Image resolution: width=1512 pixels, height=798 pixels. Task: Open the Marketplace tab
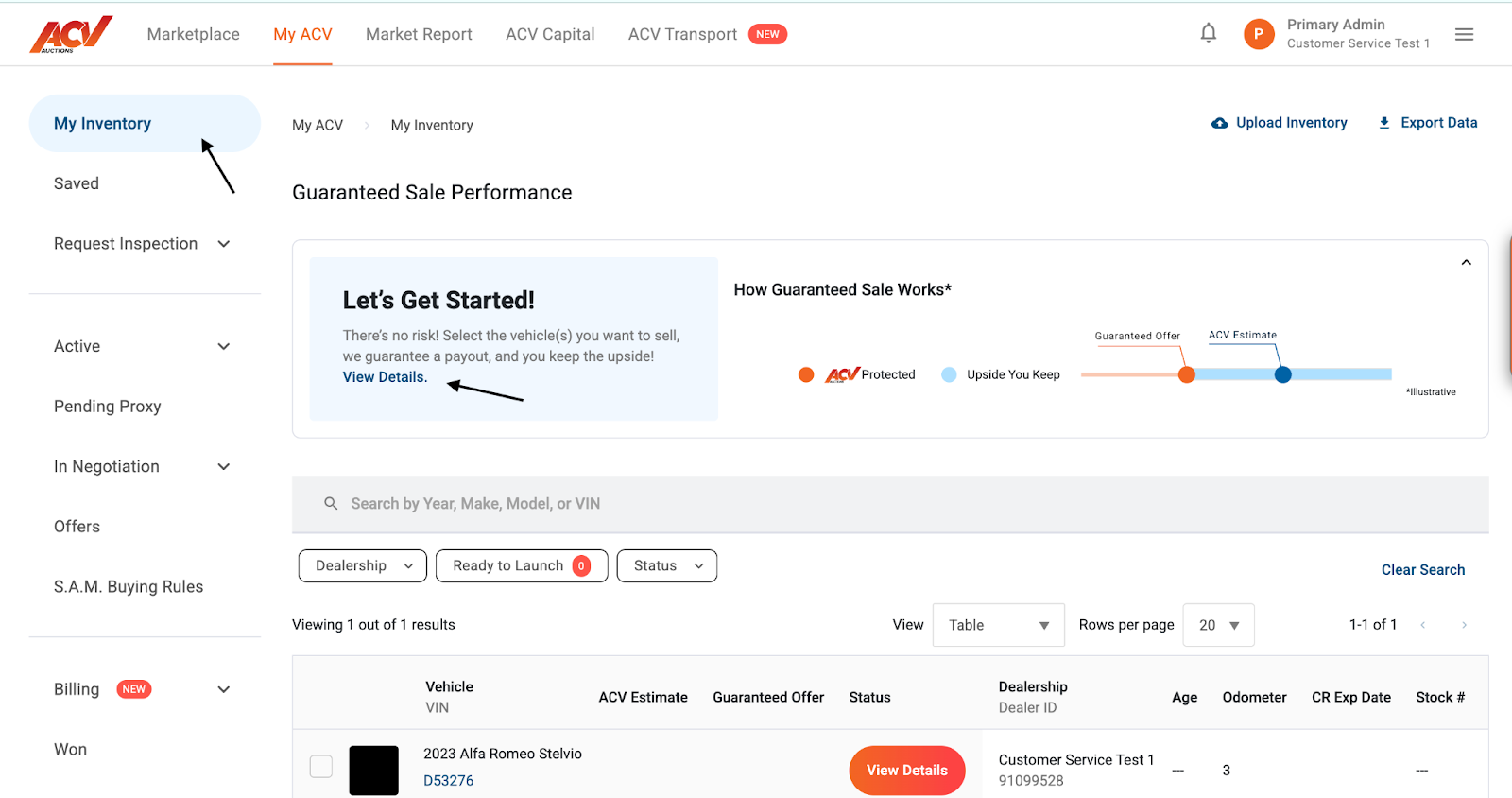tap(194, 34)
